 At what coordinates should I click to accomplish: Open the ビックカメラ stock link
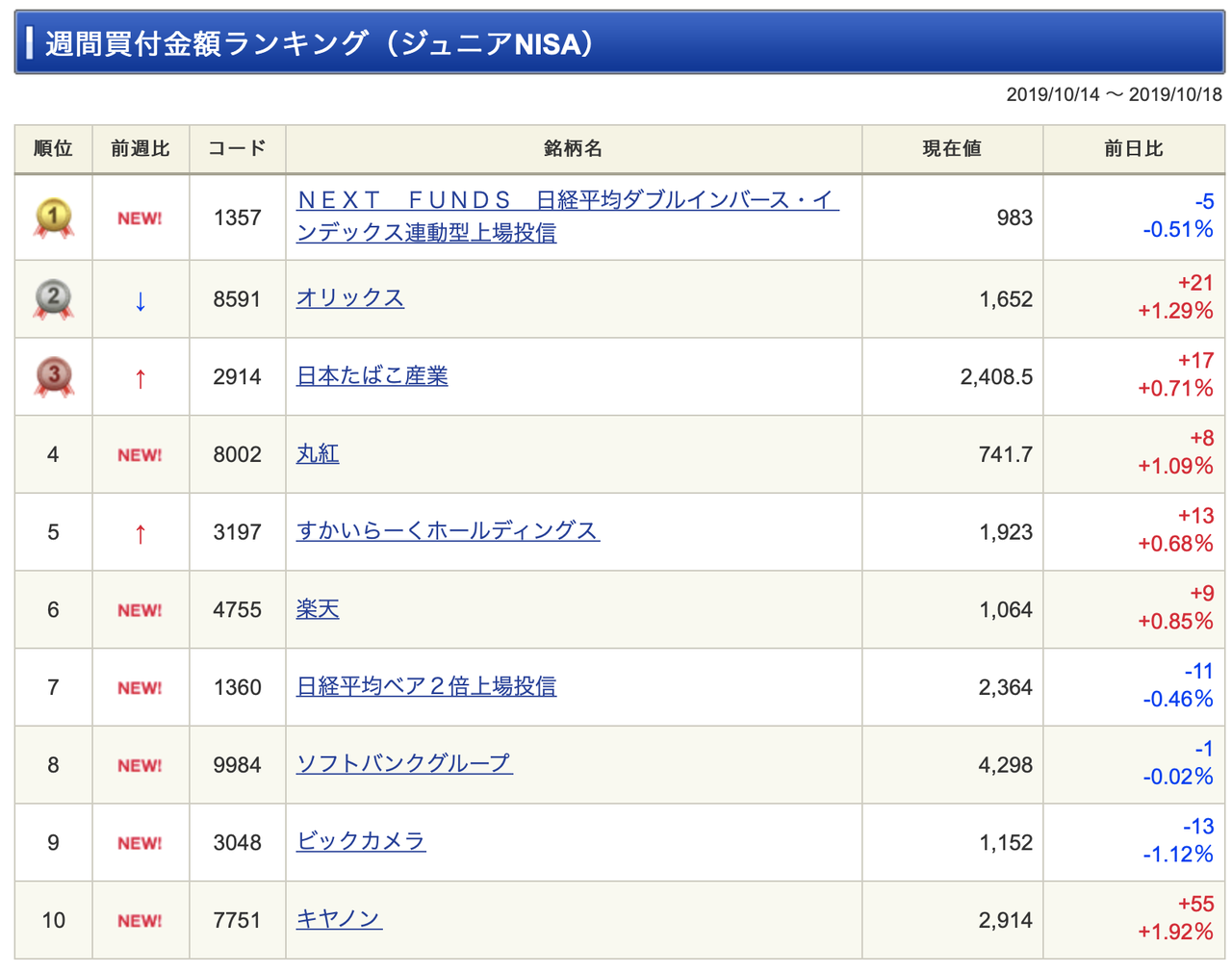[x=360, y=841]
